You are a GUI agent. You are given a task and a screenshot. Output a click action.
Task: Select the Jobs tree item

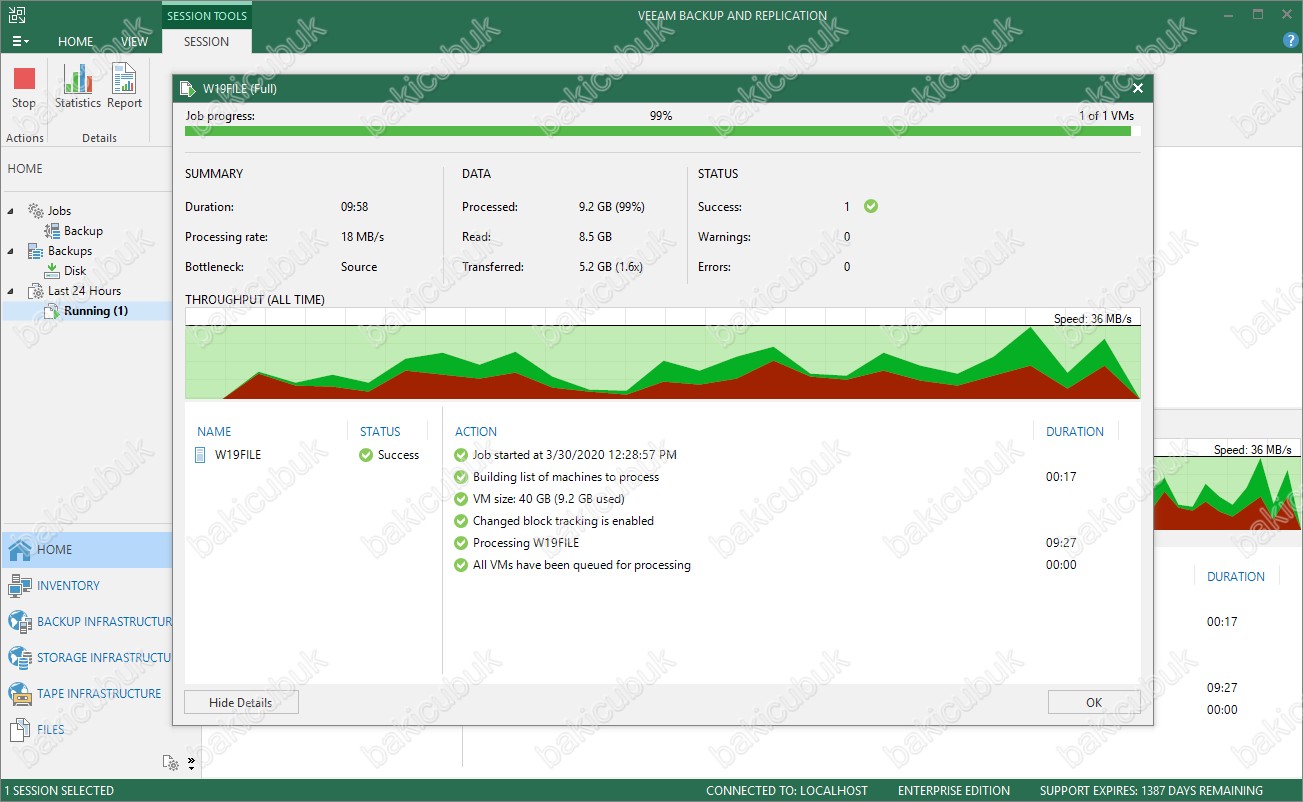coord(59,211)
